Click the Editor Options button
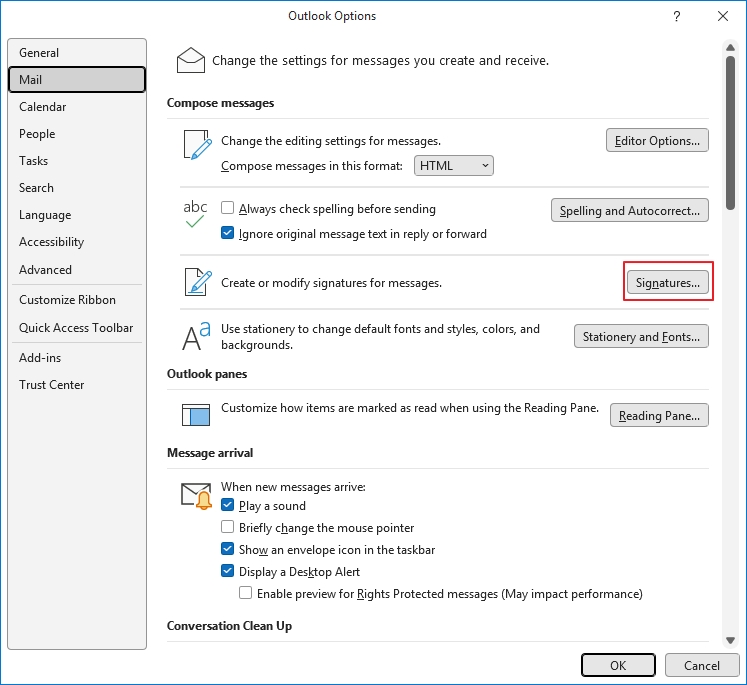Image resolution: width=747 pixels, height=685 pixels. tap(657, 141)
